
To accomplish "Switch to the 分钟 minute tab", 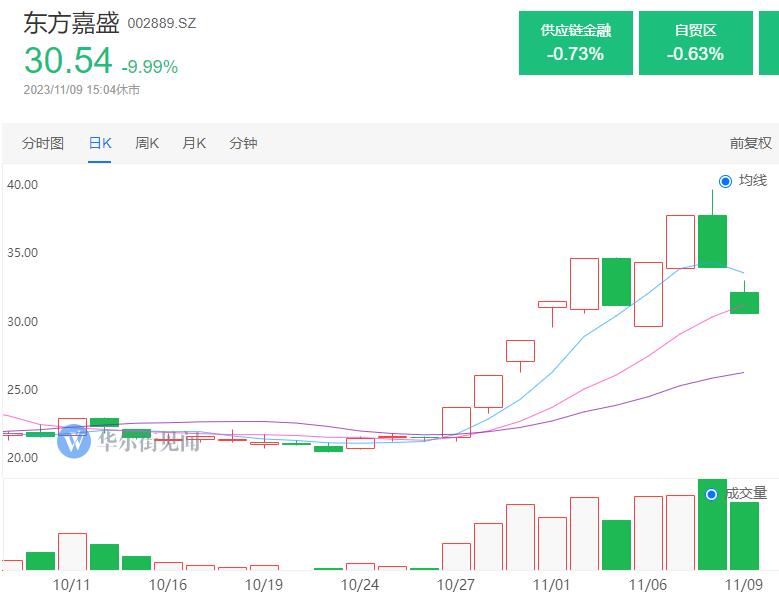I will click(243, 144).
